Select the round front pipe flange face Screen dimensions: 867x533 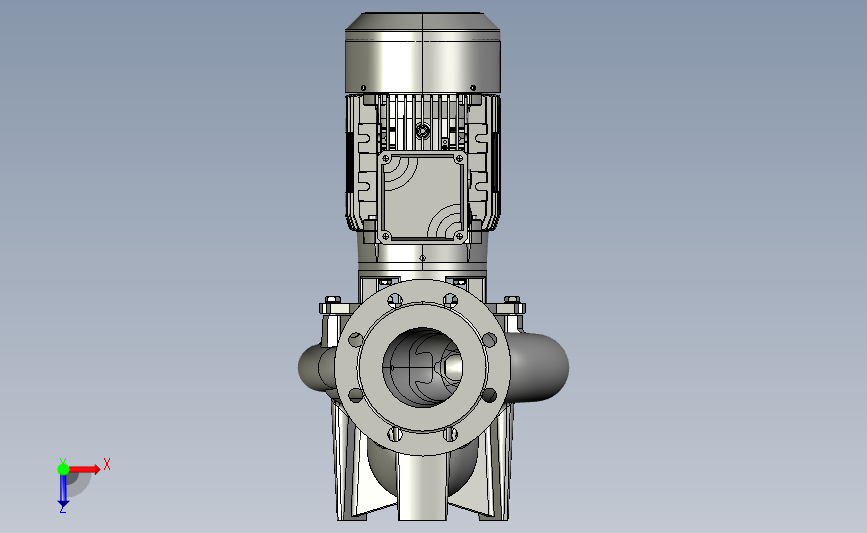422,367
